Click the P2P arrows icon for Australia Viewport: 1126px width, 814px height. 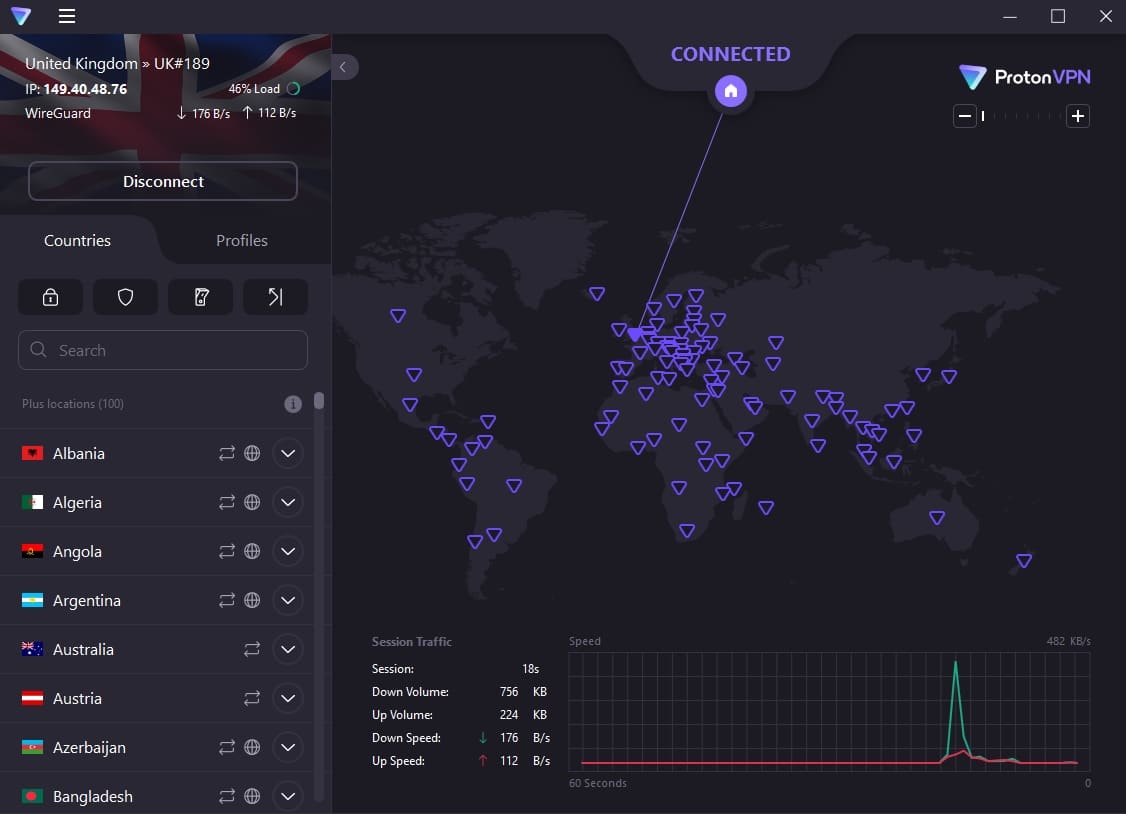point(252,650)
